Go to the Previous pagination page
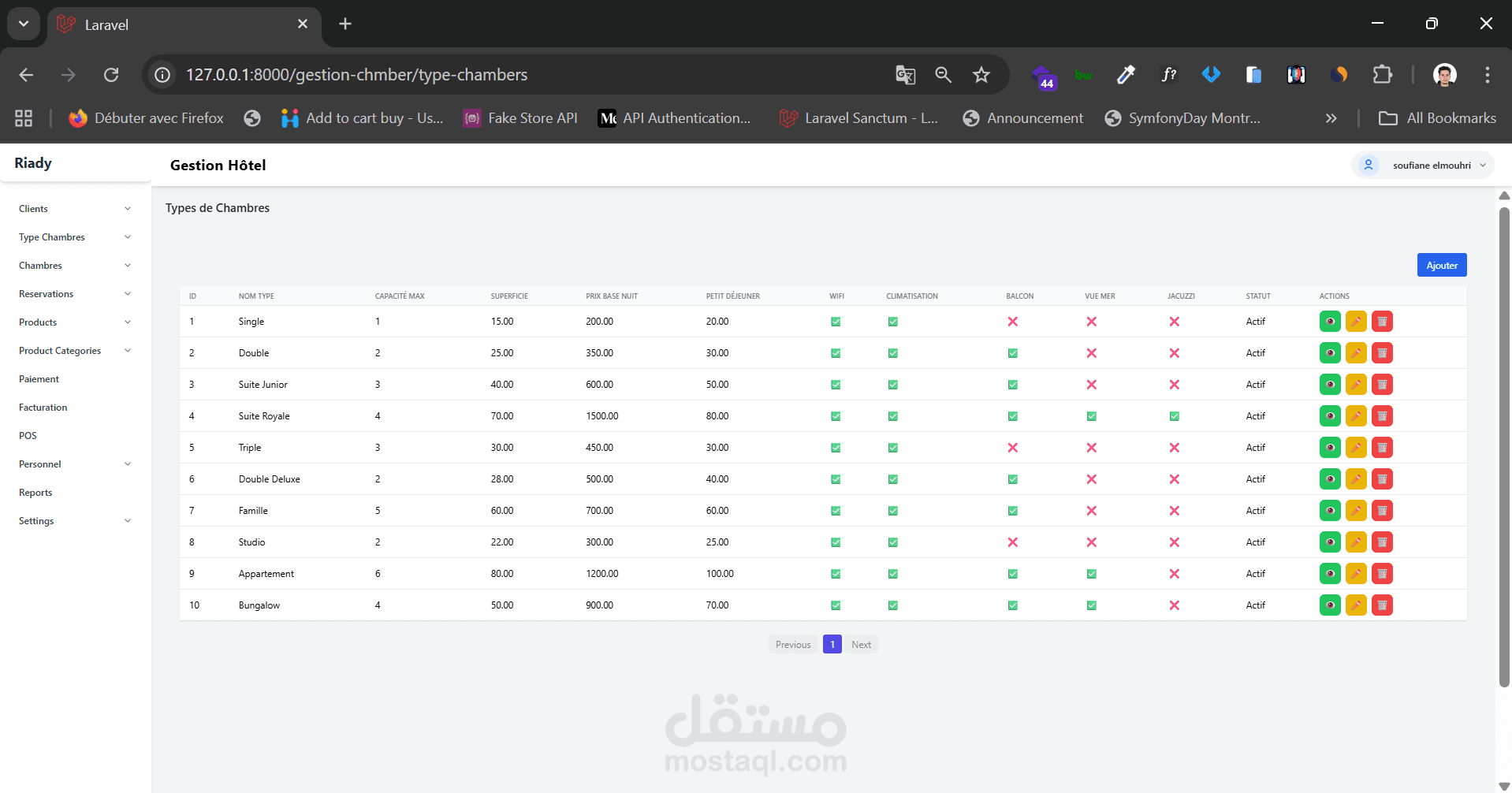The width and height of the screenshot is (1512, 793). [793, 644]
